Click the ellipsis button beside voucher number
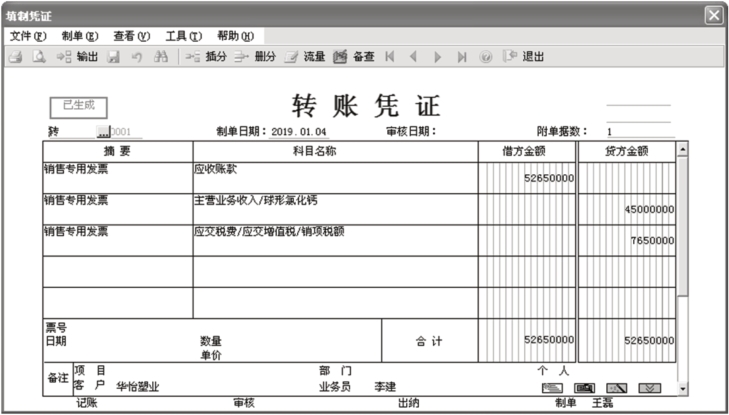This screenshot has width=729, height=415. [x=103, y=132]
